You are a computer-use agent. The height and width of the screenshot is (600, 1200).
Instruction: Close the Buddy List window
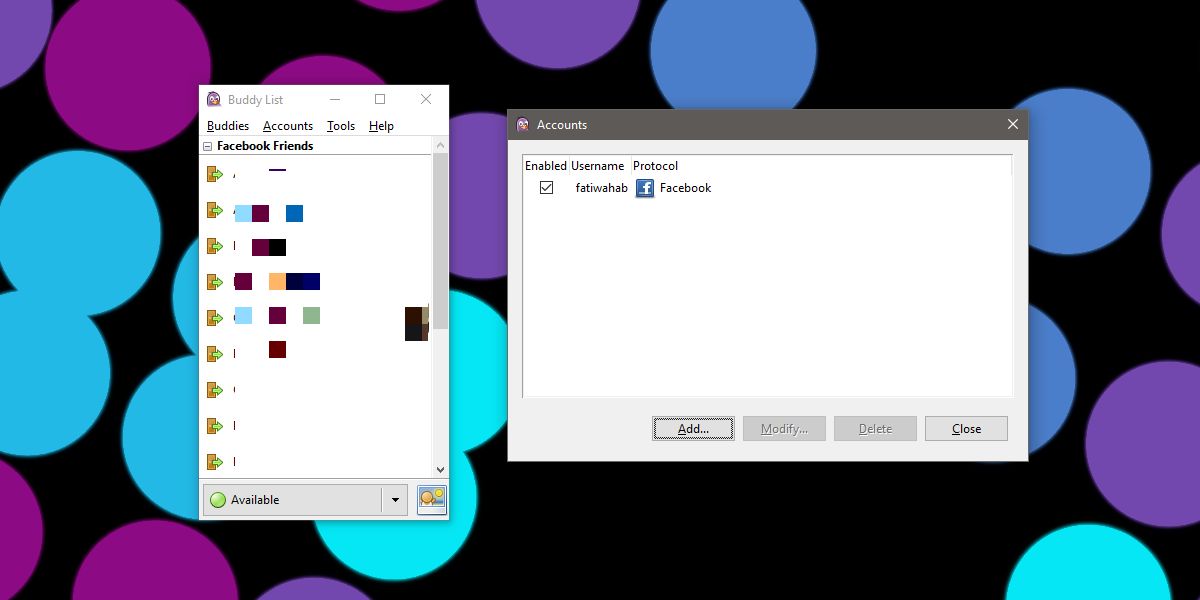(426, 99)
